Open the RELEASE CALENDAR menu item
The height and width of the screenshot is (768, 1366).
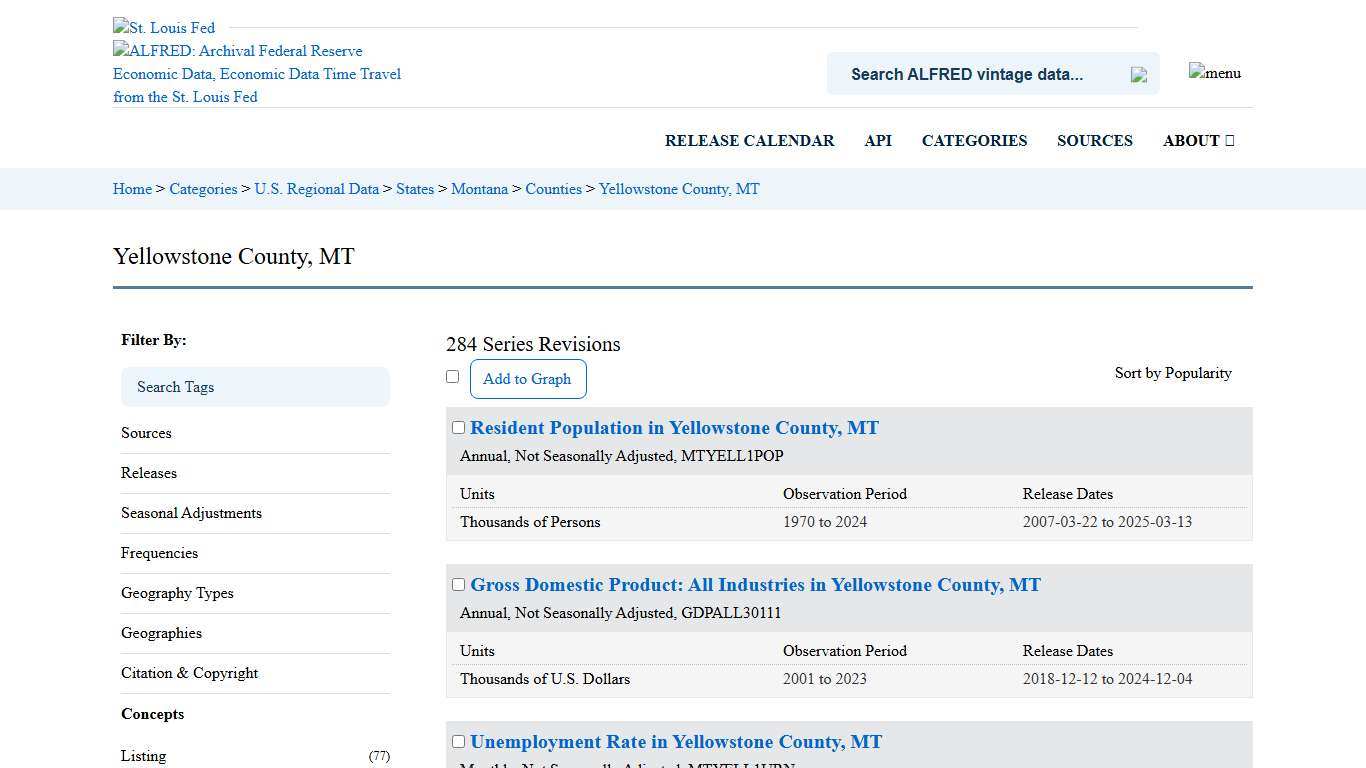[749, 140]
